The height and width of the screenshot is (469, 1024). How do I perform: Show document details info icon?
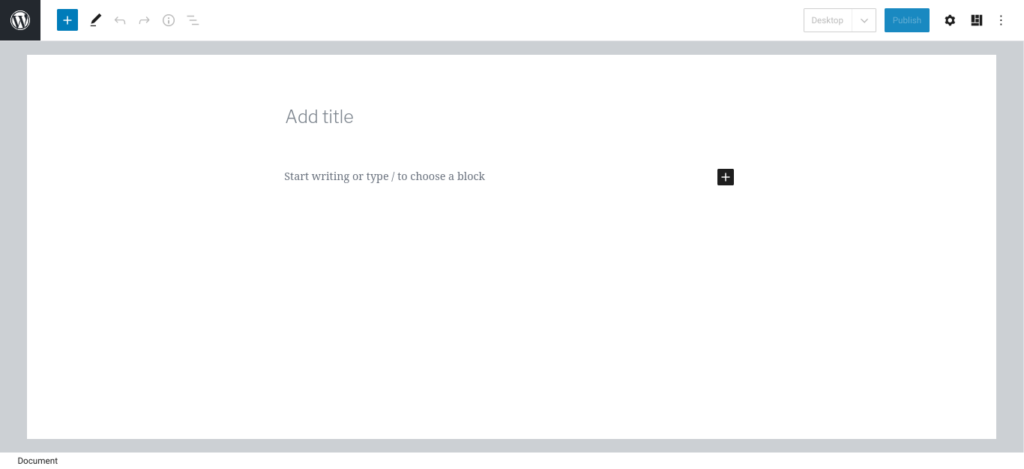[x=168, y=20]
